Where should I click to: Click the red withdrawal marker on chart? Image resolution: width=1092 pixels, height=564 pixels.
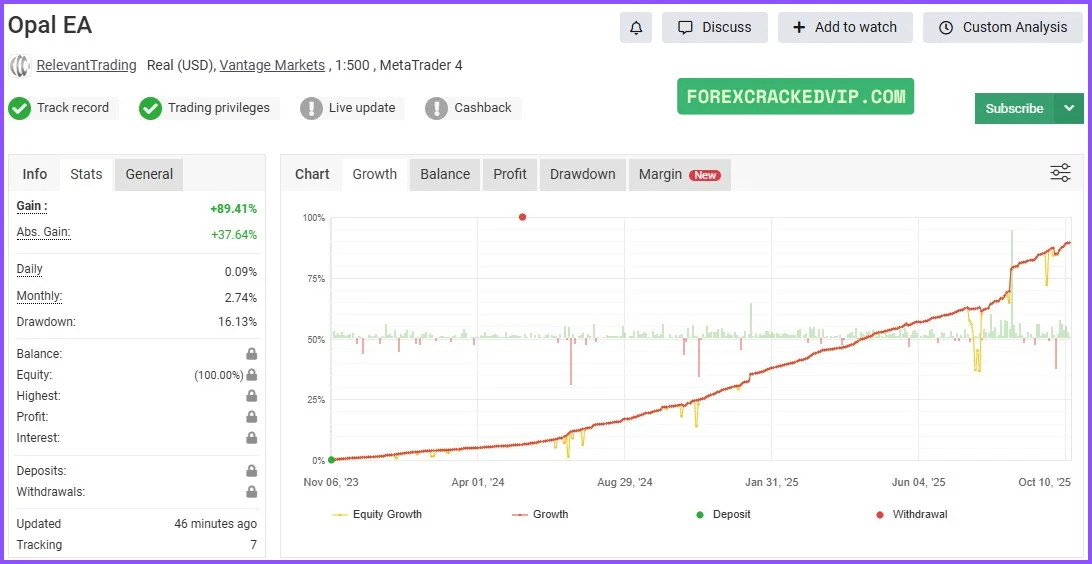(522, 217)
